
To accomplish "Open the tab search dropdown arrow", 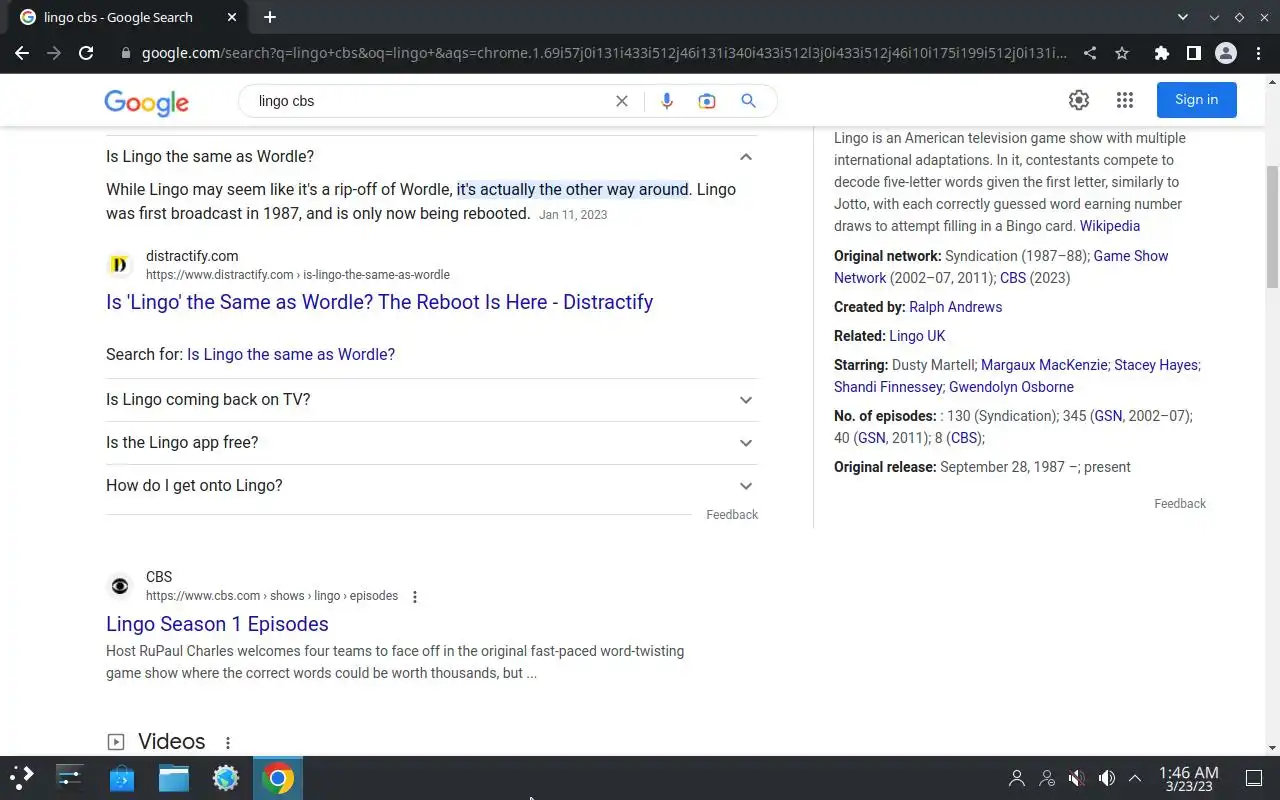I will coord(1182,17).
